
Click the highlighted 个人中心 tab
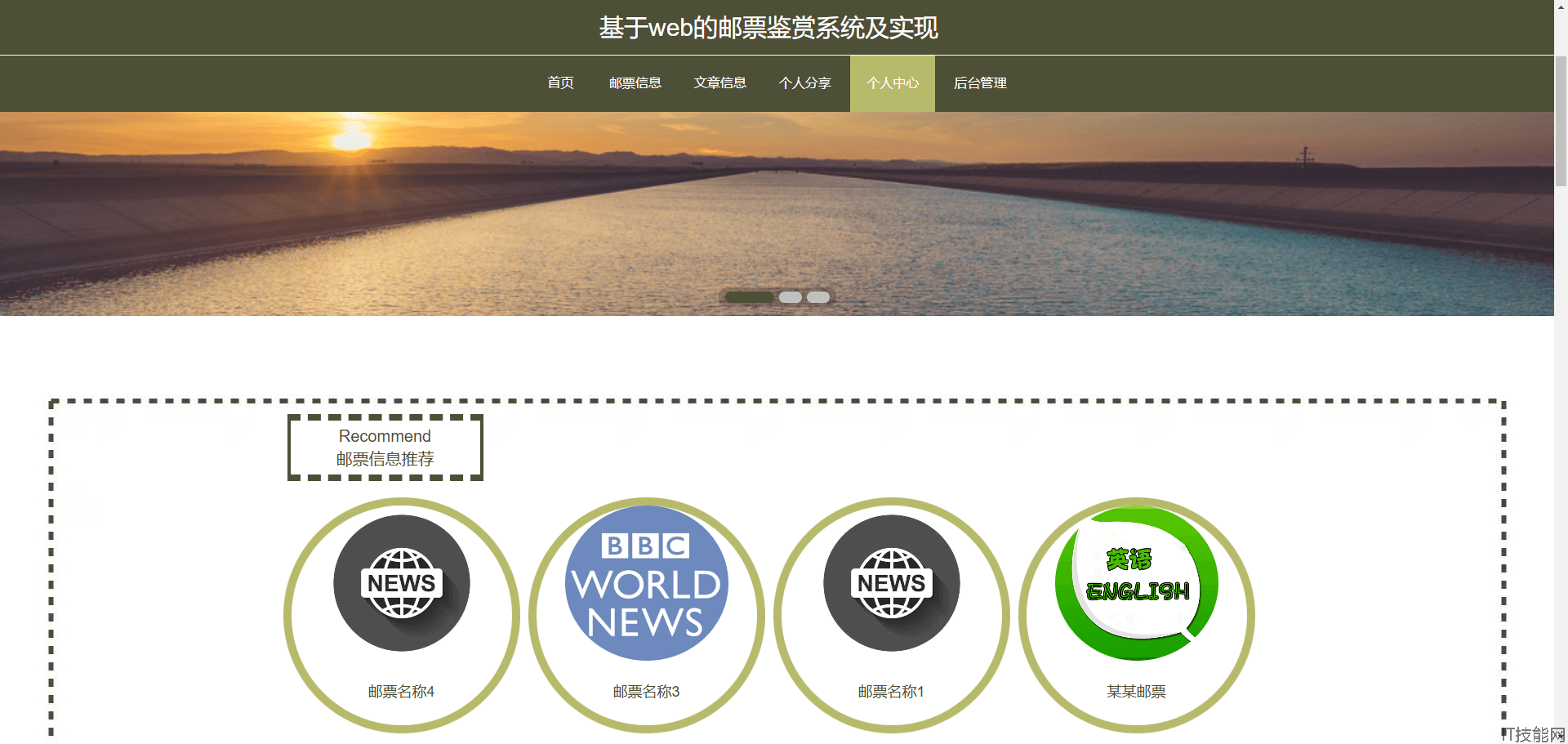[x=893, y=83]
